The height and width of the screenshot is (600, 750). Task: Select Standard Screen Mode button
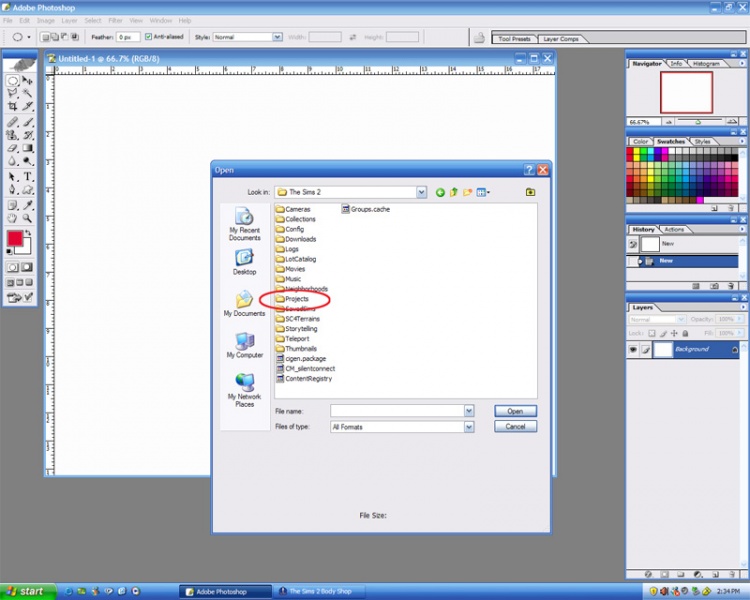(10, 283)
